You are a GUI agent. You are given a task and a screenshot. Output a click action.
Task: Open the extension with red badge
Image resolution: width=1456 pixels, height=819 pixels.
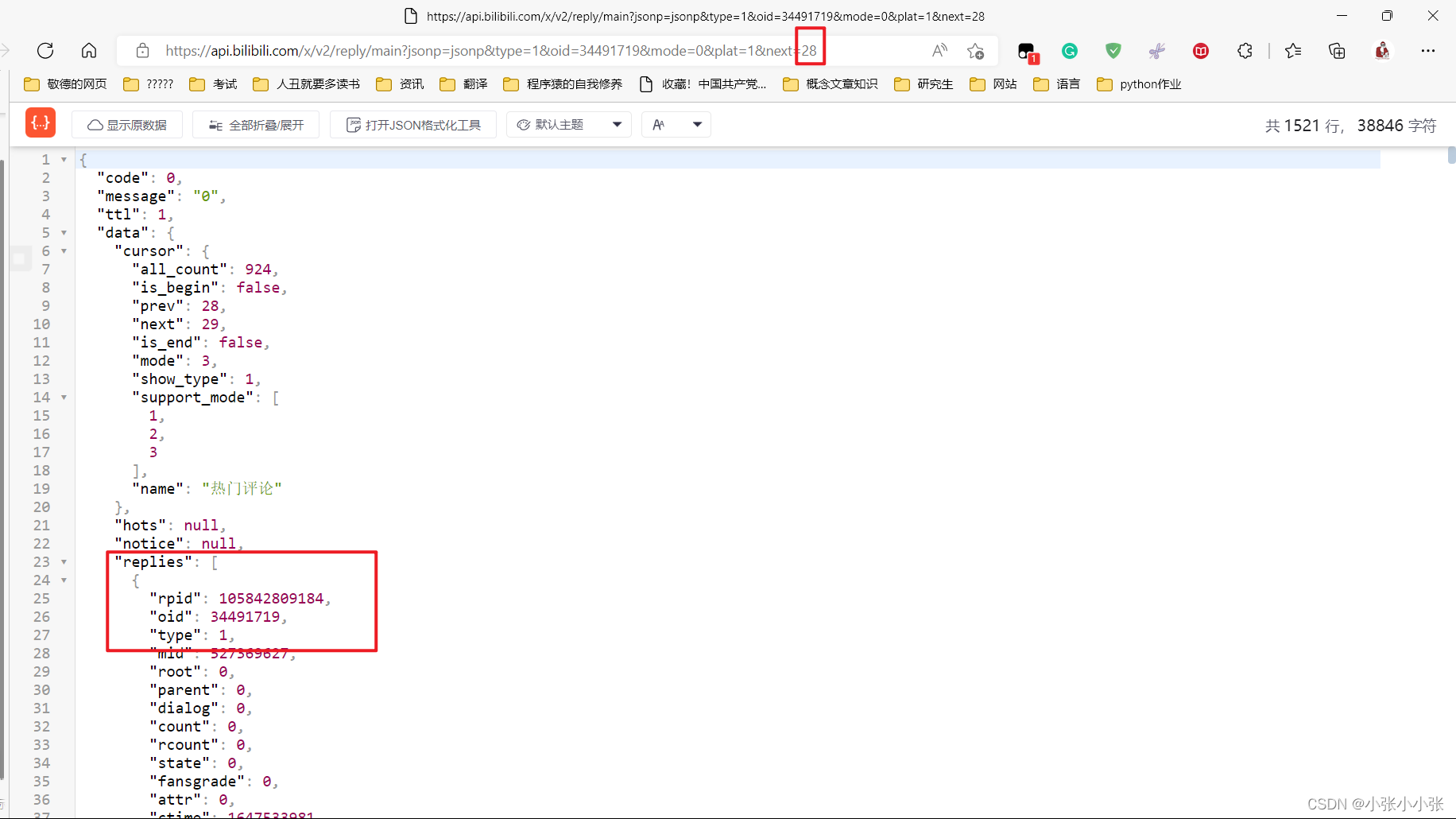(x=1027, y=52)
